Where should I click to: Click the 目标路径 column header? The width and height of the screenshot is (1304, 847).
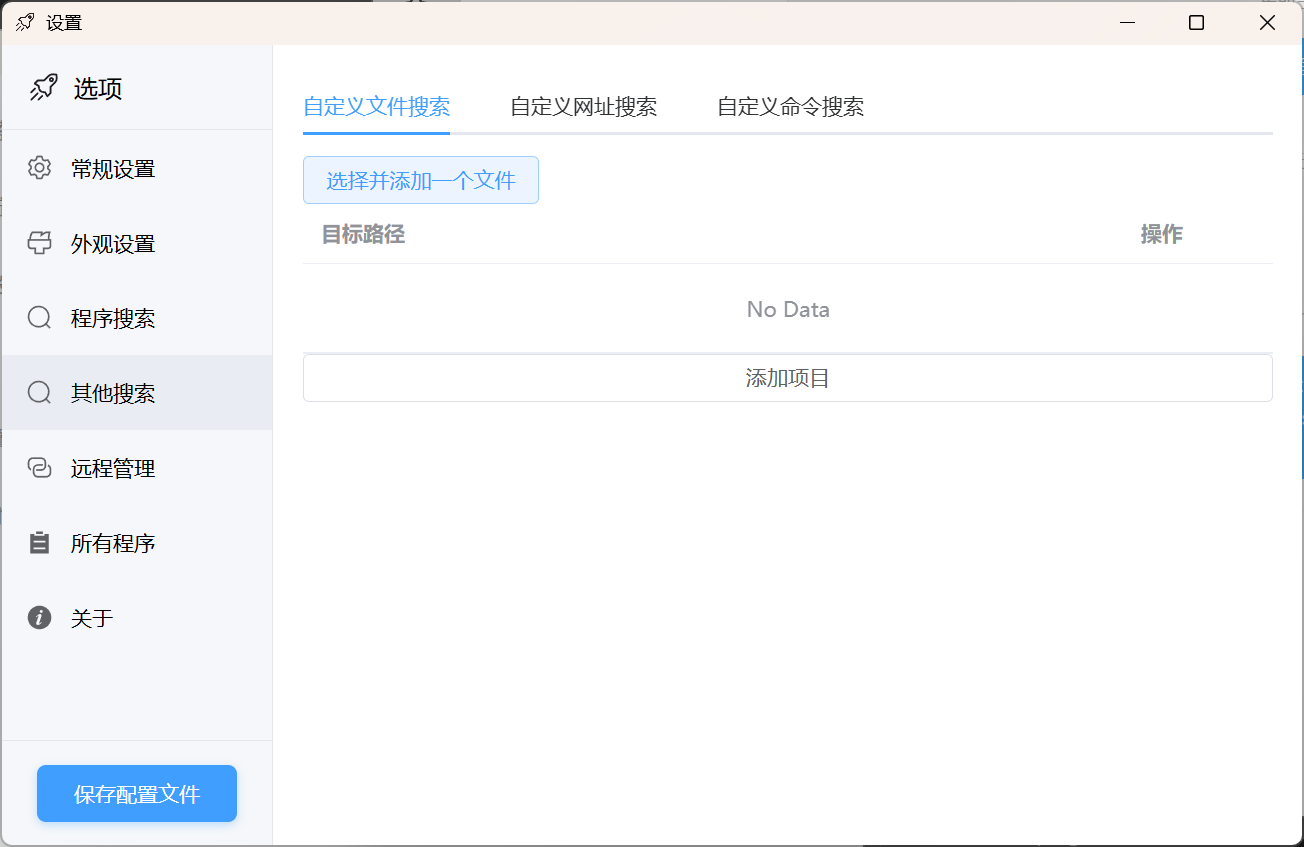363,235
